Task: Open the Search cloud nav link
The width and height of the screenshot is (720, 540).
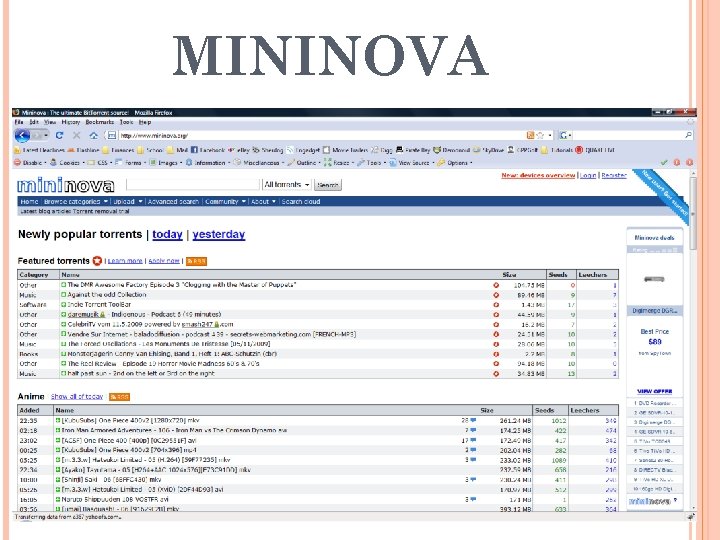Action: (301, 202)
